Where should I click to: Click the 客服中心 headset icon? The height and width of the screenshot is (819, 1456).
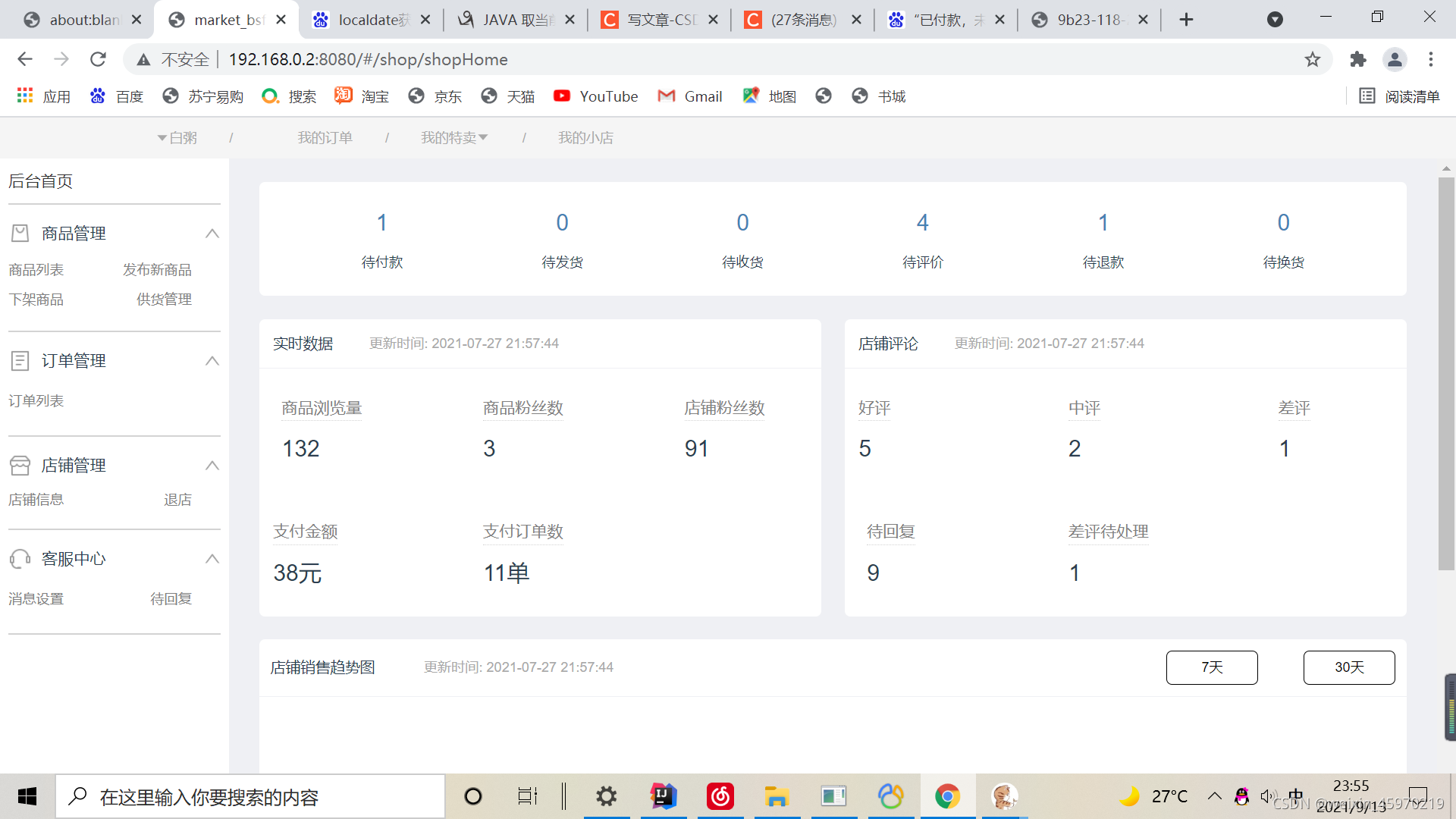point(20,559)
